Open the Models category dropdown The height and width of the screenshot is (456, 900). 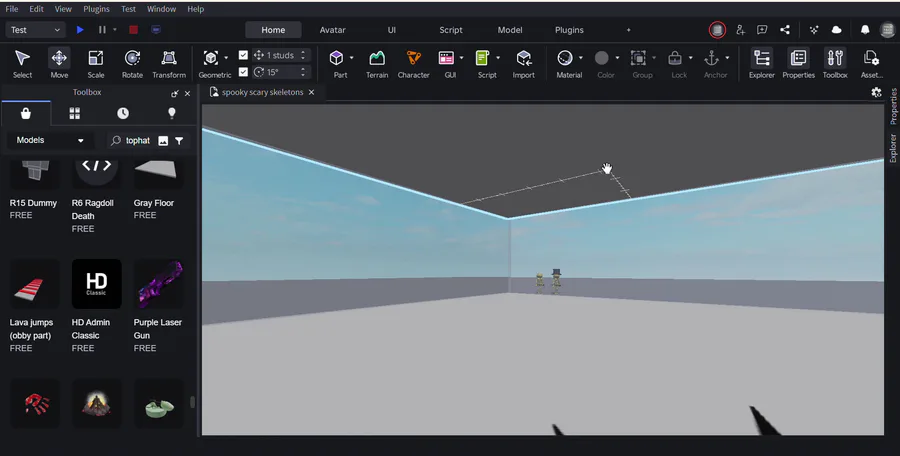point(49,140)
